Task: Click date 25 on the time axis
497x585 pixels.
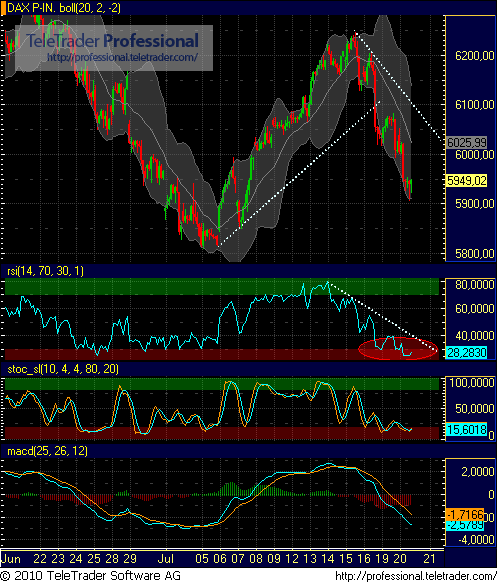Action: pyautogui.click(x=94, y=559)
